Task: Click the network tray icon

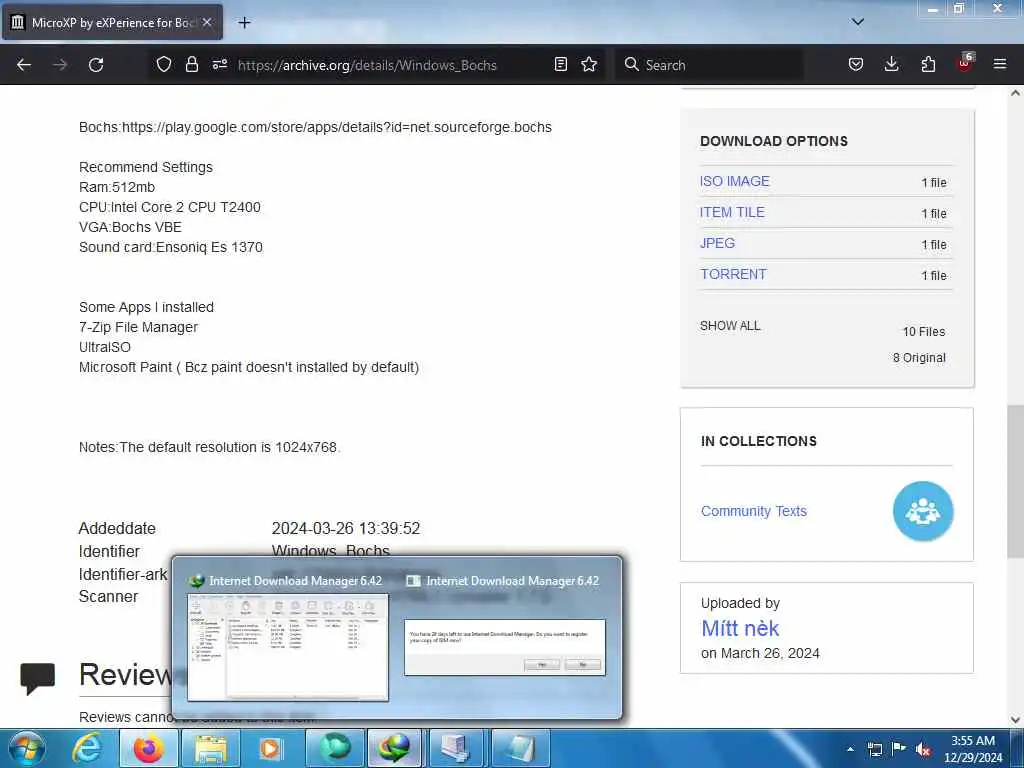Action: (874, 749)
